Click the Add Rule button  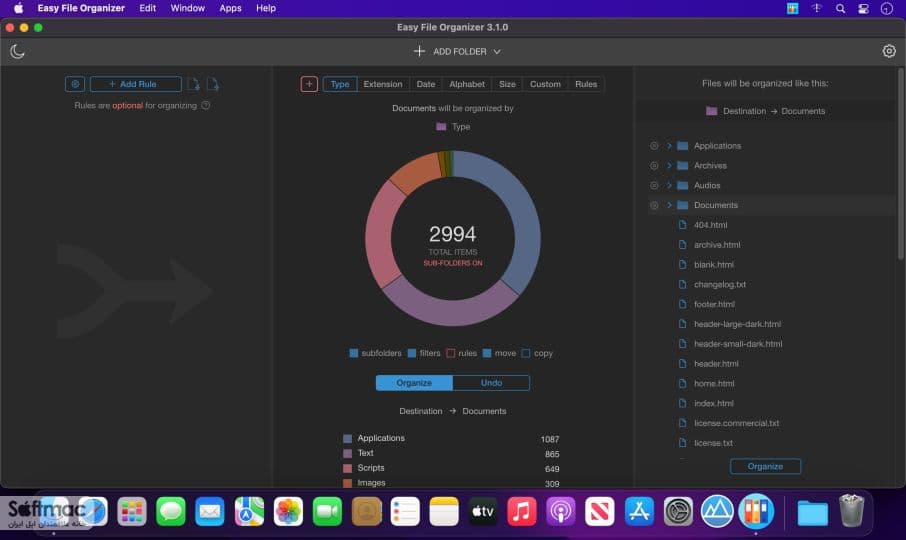tap(136, 84)
